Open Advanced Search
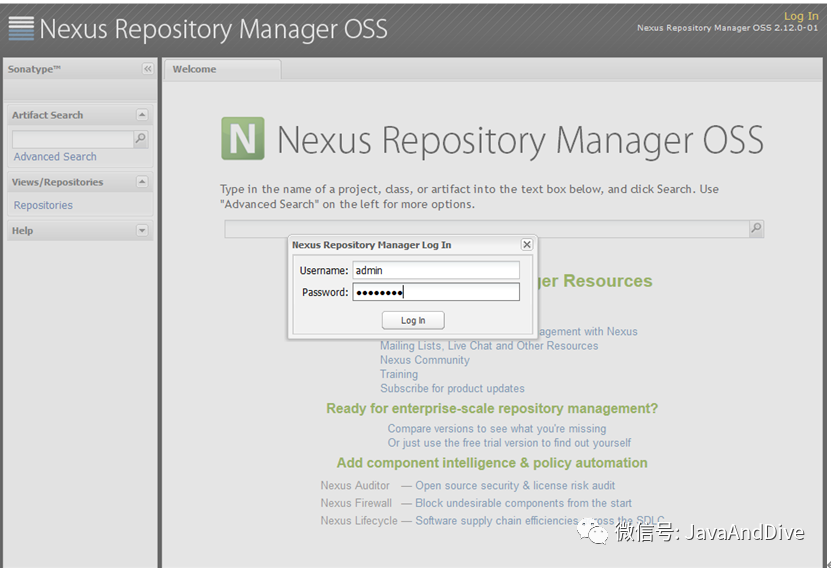Image resolution: width=831 pixels, height=568 pixels. click(55, 157)
